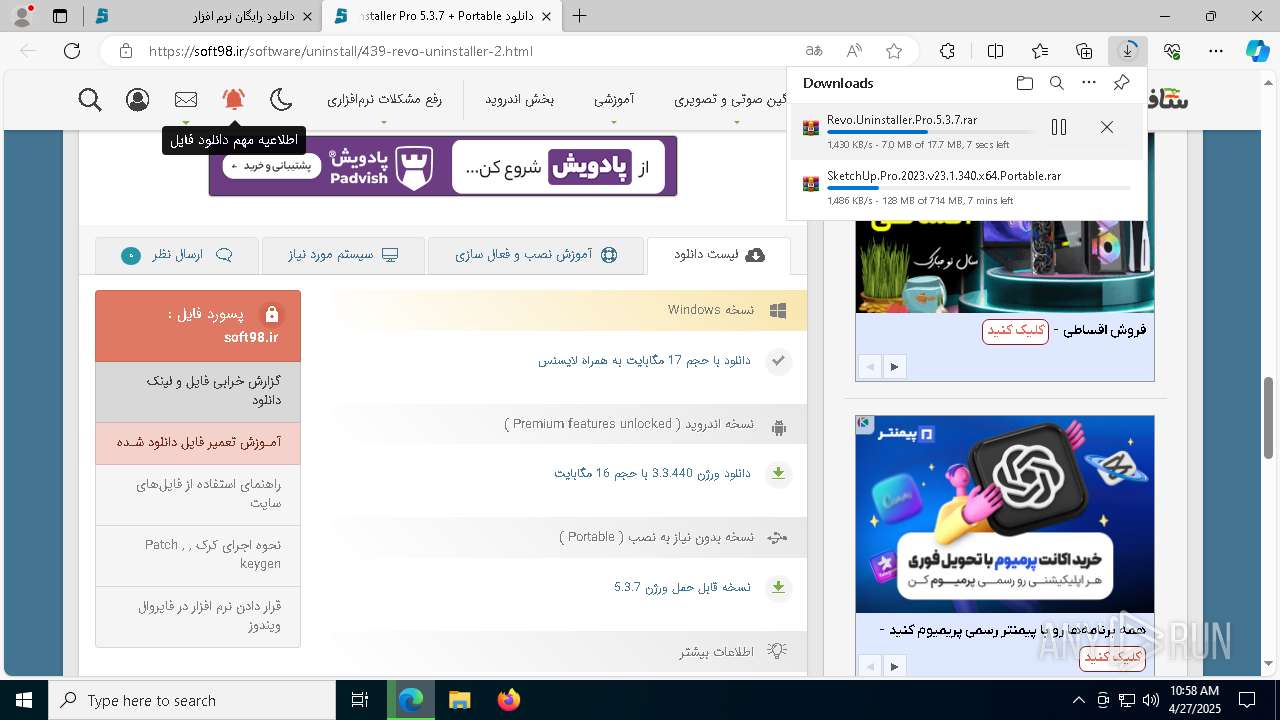The width and height of the screenshot is (1280, 720).
Task: Open more options in Downloads panel
Action: pos(1089,83)
